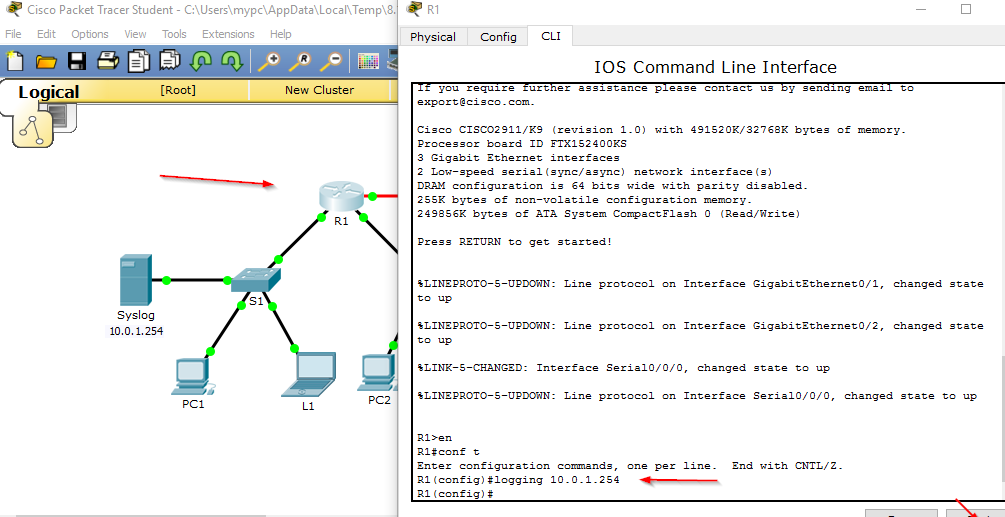Click 'Processor board ID FTX152400KS' text

click(522, 144)
